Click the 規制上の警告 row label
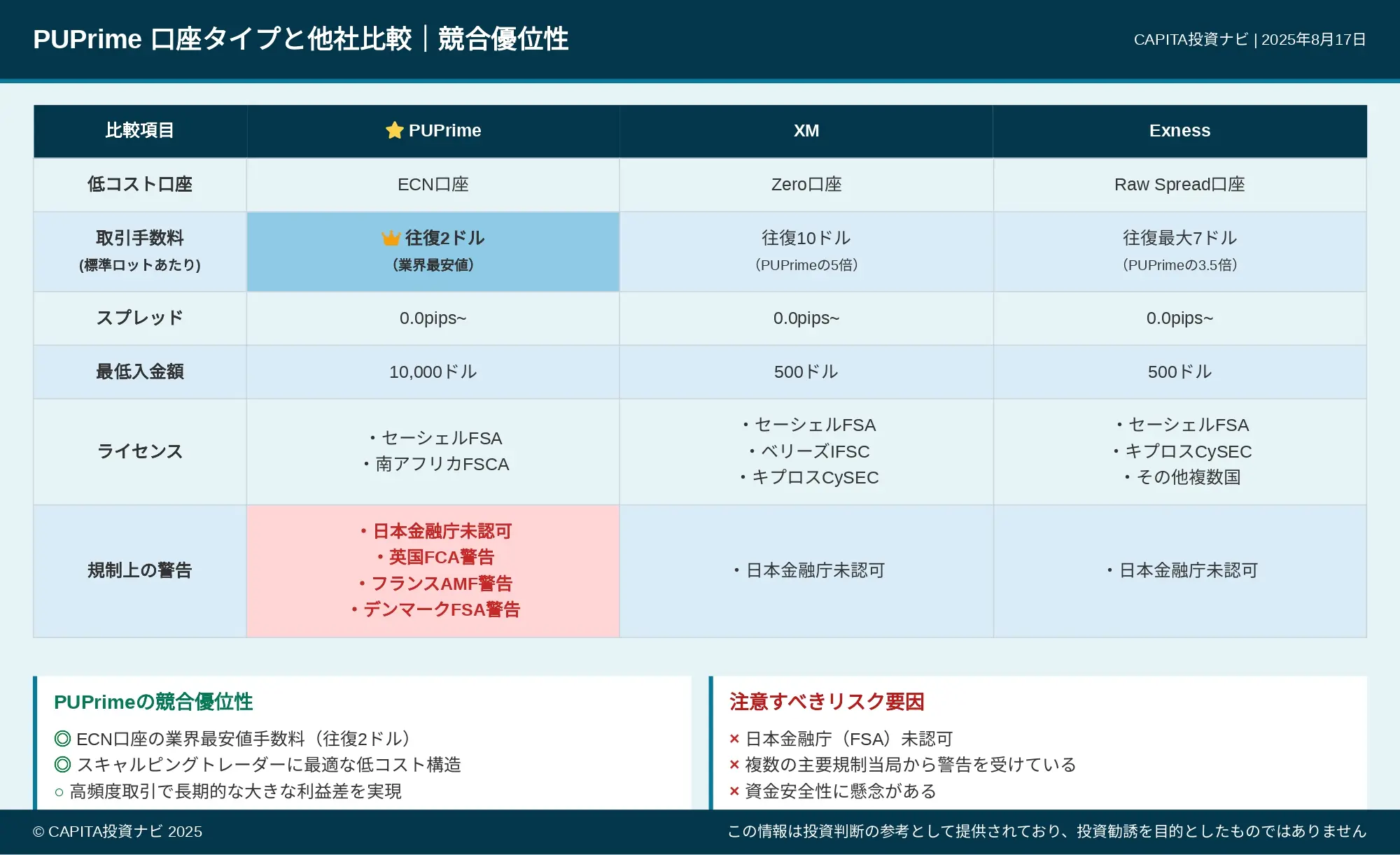Image resolution: width=1400 pixels, height=855 pixels. click(x=140, y=571)
